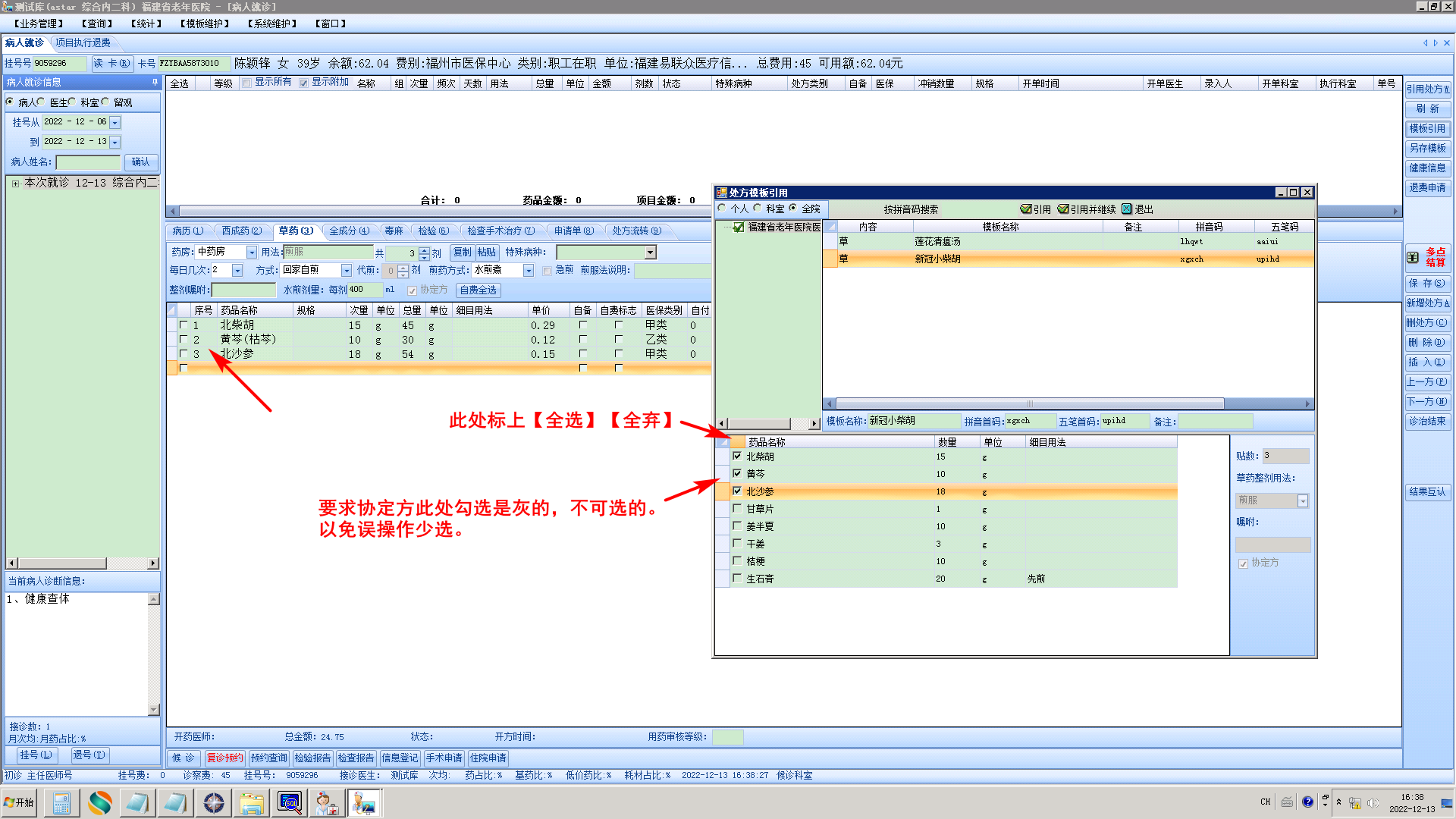Image resolution: width=1456 pixels, height=819 pixels.
Task: Click the 多点结算 icon on right sidebar
Action: point(1413,257)
